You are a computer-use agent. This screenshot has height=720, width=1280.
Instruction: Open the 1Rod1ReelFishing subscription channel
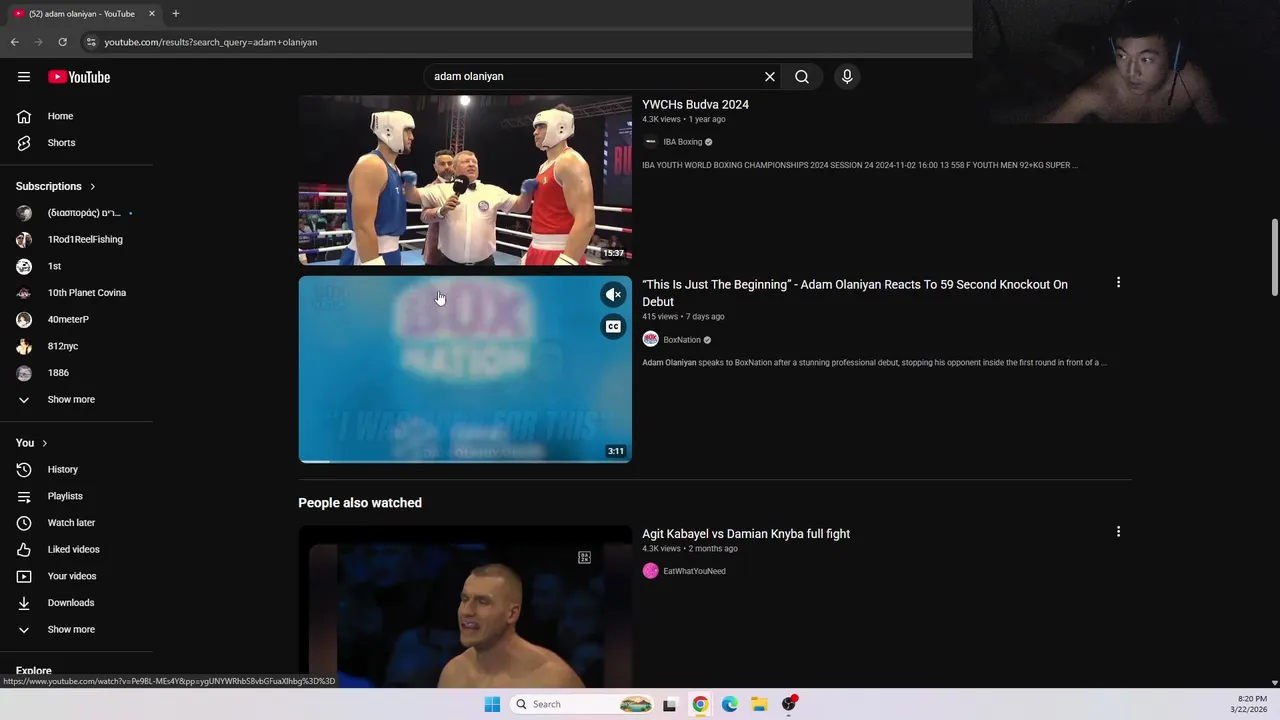tap(77, 240)
